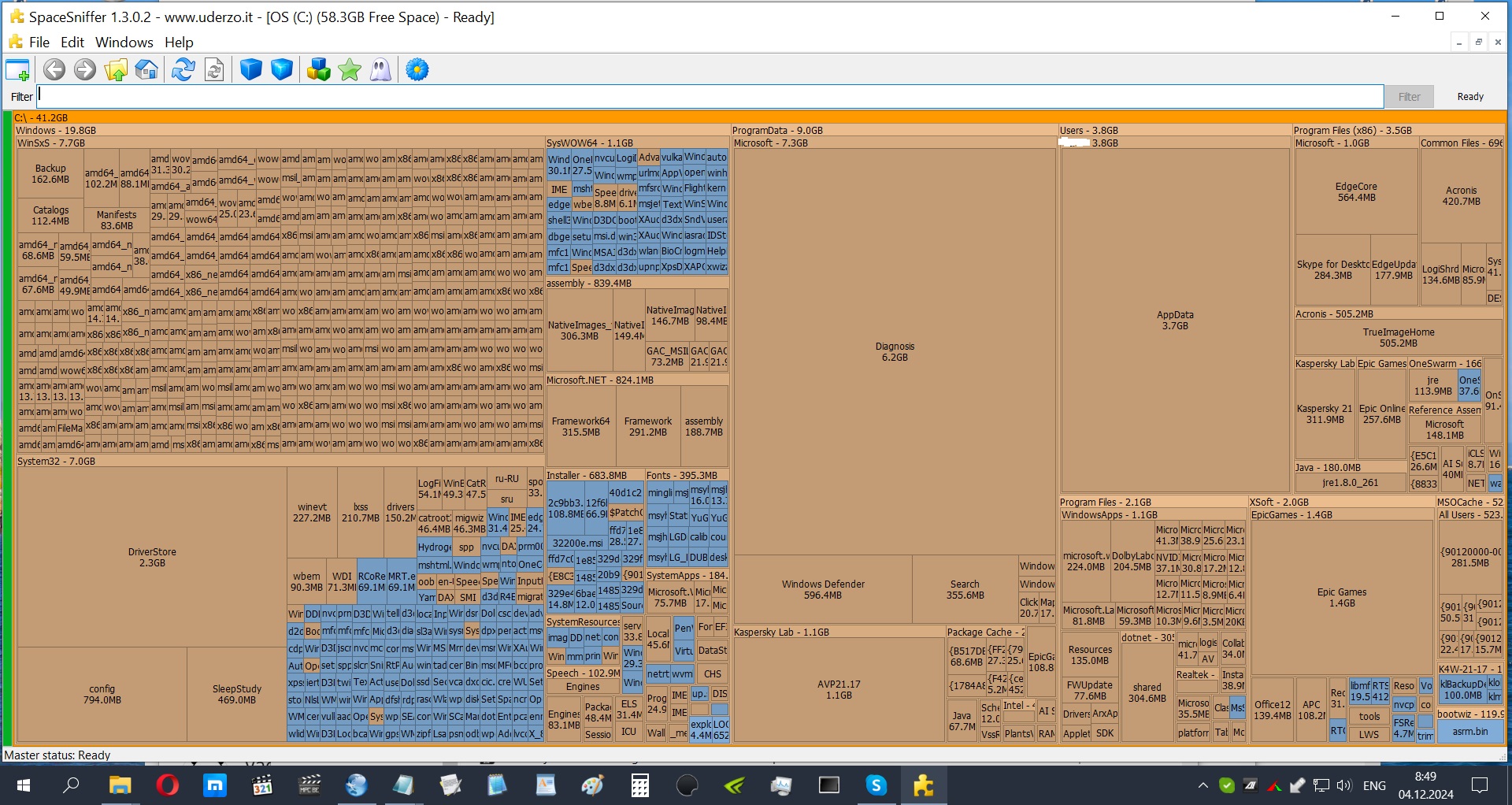Click the green star toolbar icon
The height and width of the screenshot is (805, 1512).
pos(350,70)
